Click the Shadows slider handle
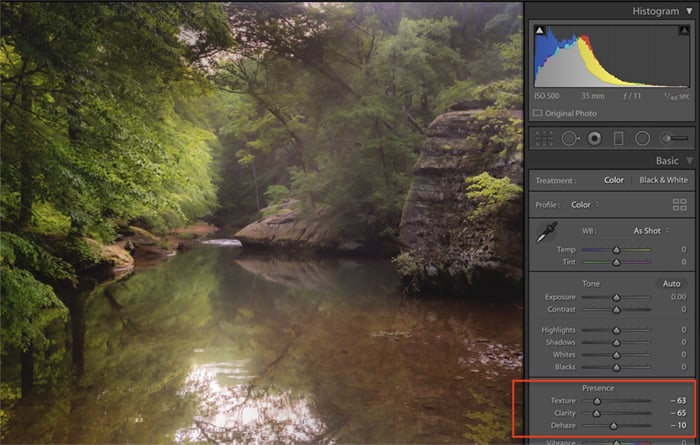The width and height of the screenshot is (700, 445). (617, 342)
